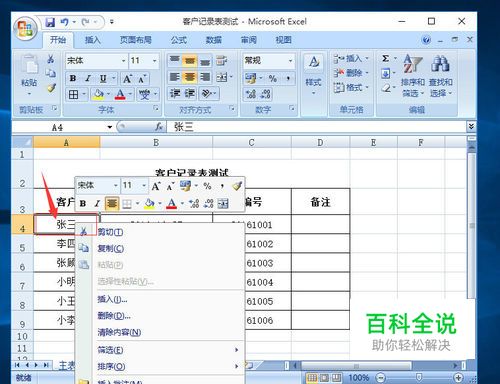This screenshot has width=500, height=384.
Task: Increase decimal places in ribbon number group
Action: click(251, 94)
